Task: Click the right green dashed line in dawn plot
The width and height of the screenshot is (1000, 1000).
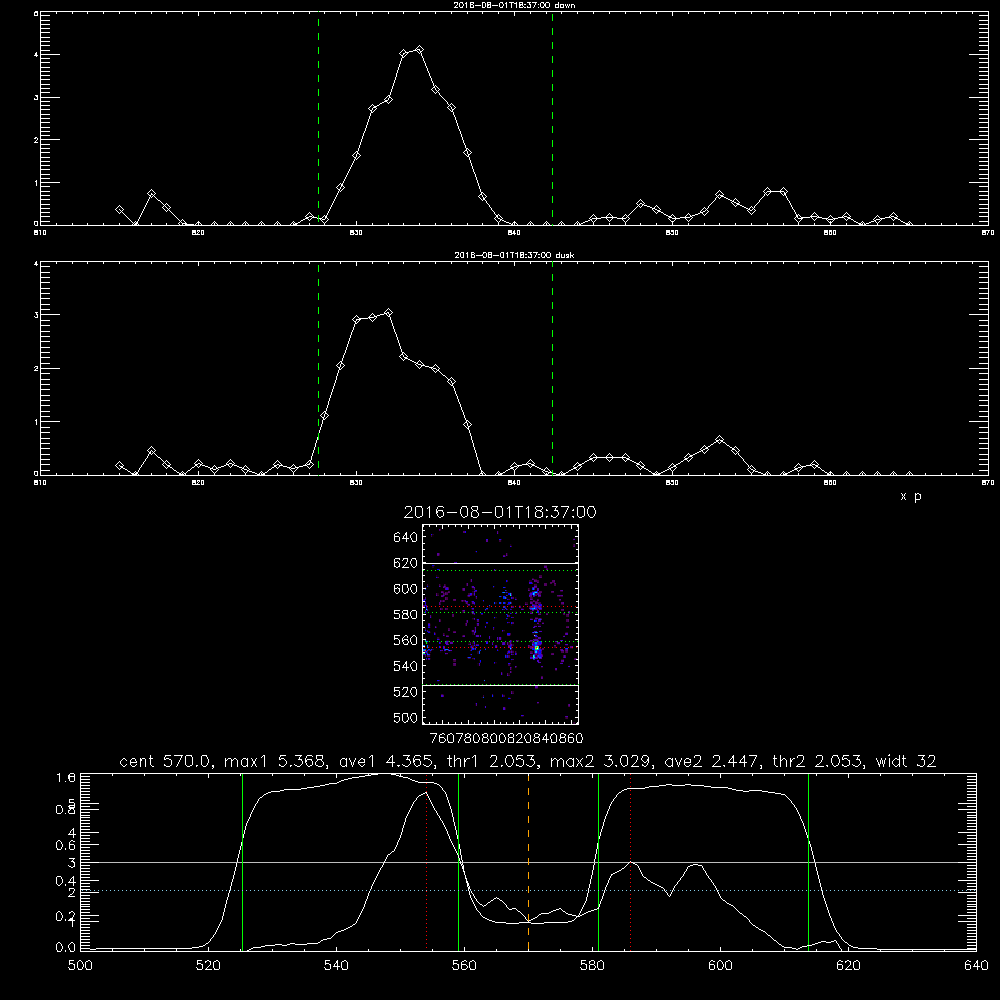Action: tap(552, 118)
